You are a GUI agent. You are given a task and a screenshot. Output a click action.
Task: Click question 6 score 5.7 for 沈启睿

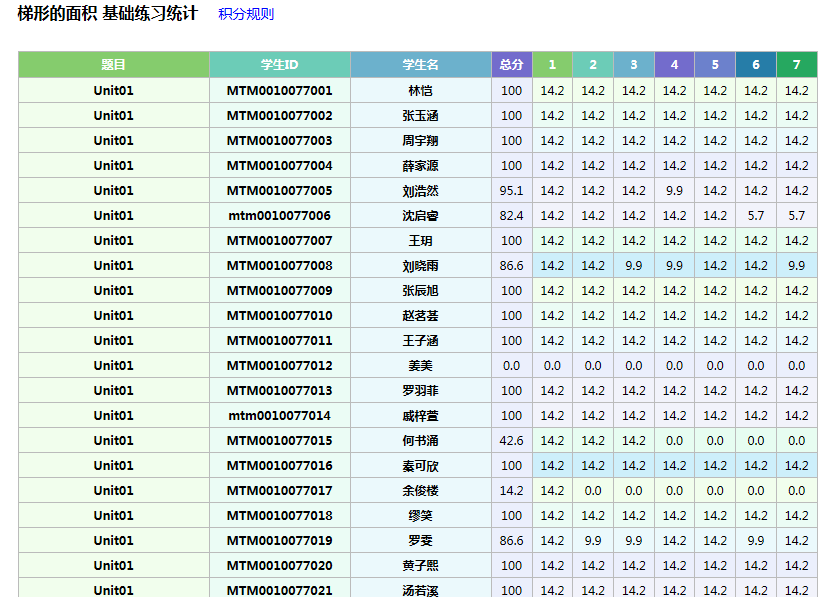point(755,216)
